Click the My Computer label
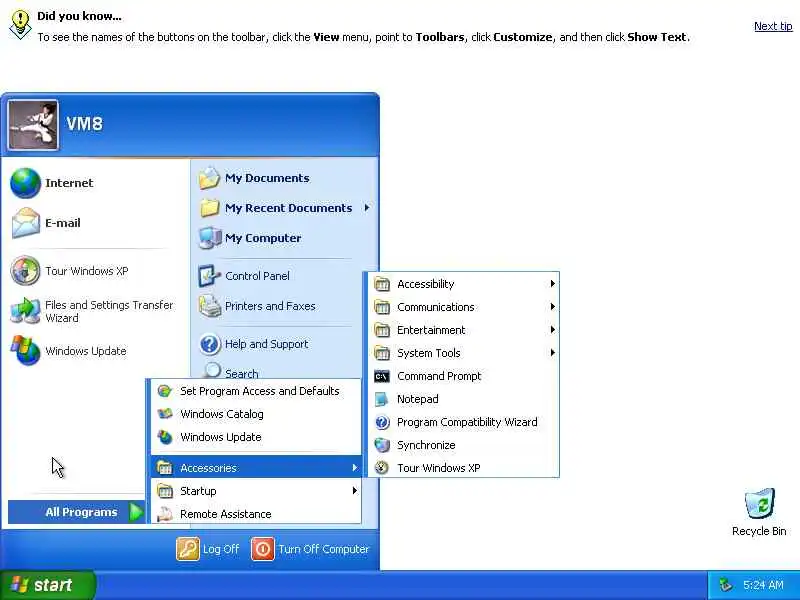 [263, 238]
